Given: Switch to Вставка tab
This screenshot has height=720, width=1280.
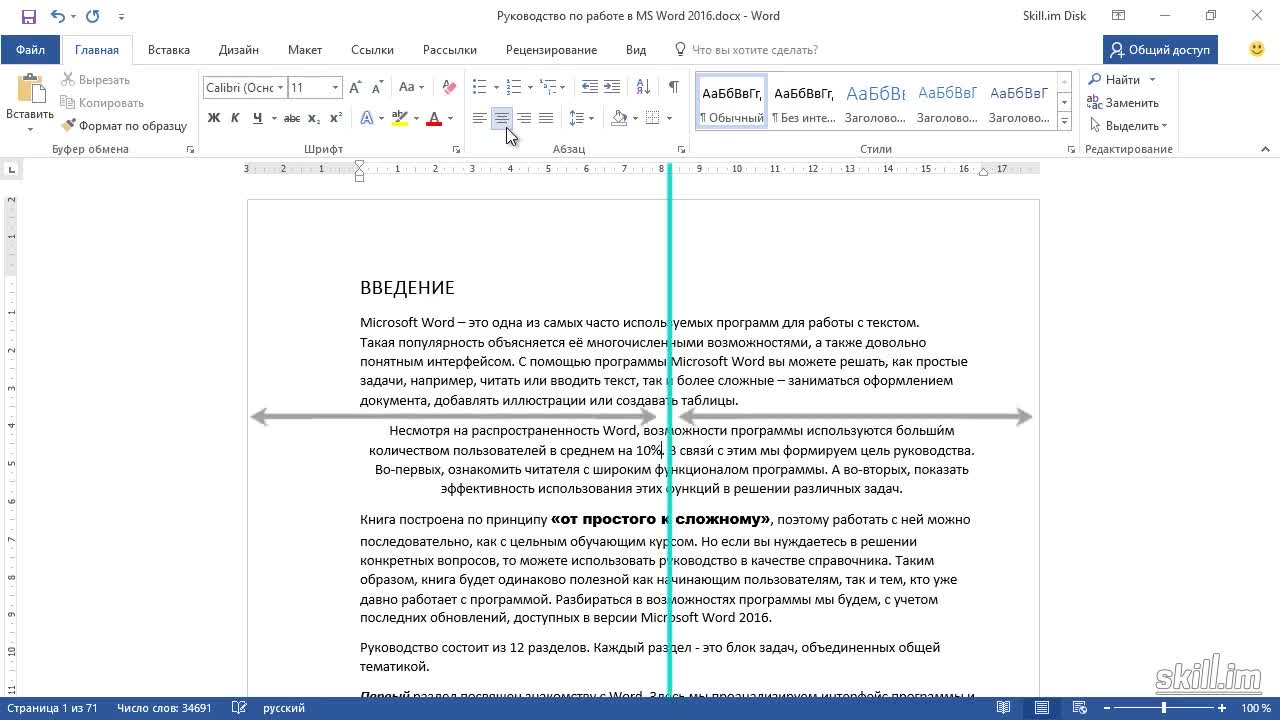Looking at the screenshot, I should click(x=169, y=50).
